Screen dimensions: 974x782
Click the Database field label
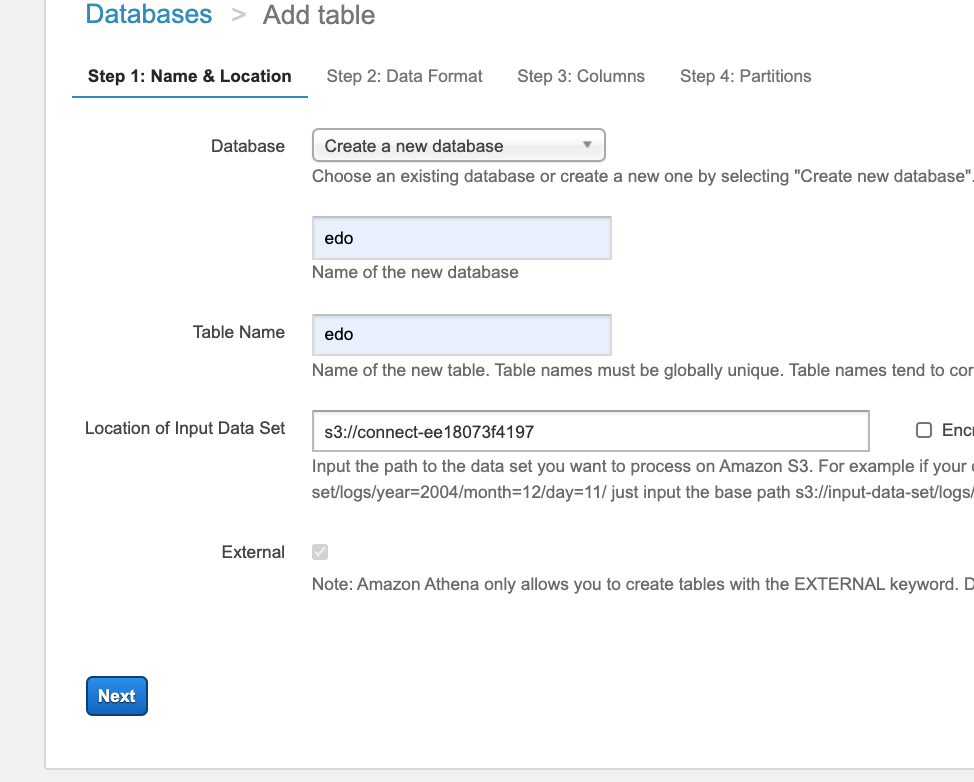coord(248,146)
